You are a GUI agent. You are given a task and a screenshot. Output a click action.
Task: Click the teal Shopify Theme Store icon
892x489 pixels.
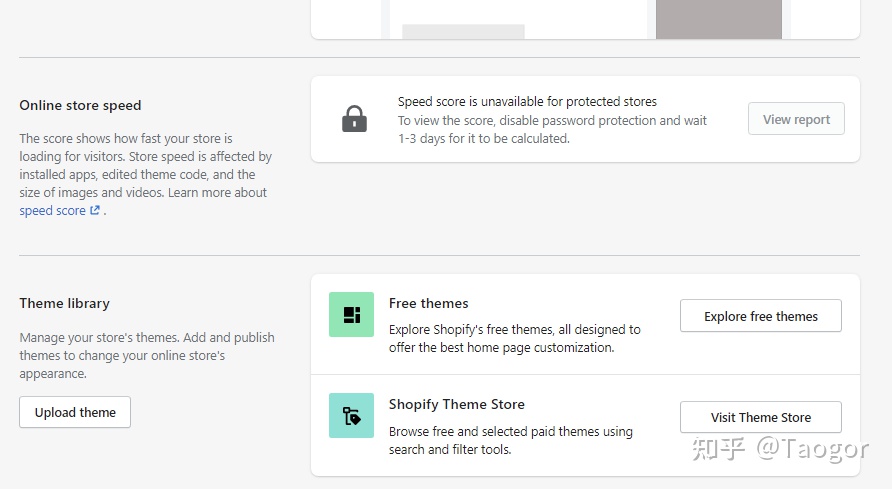351,415
